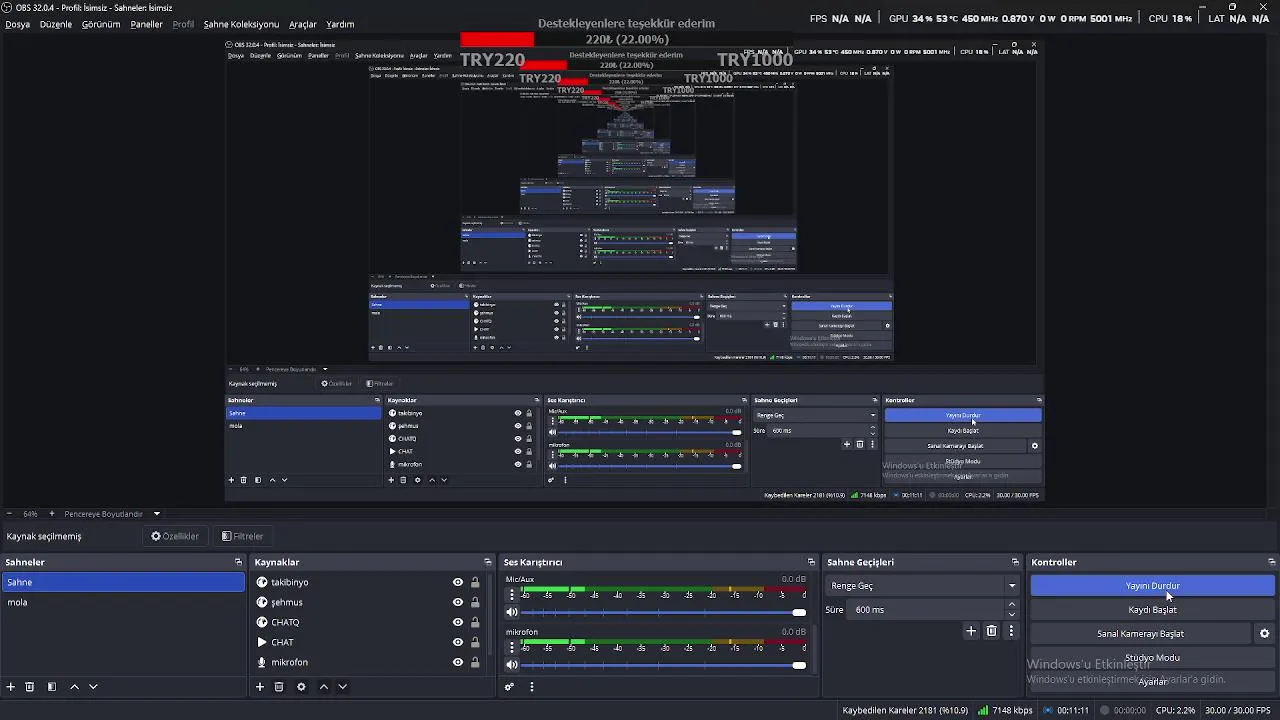1280x720 pixels.
Task: Open the Yardım menu
Action: tap(340, 24)
